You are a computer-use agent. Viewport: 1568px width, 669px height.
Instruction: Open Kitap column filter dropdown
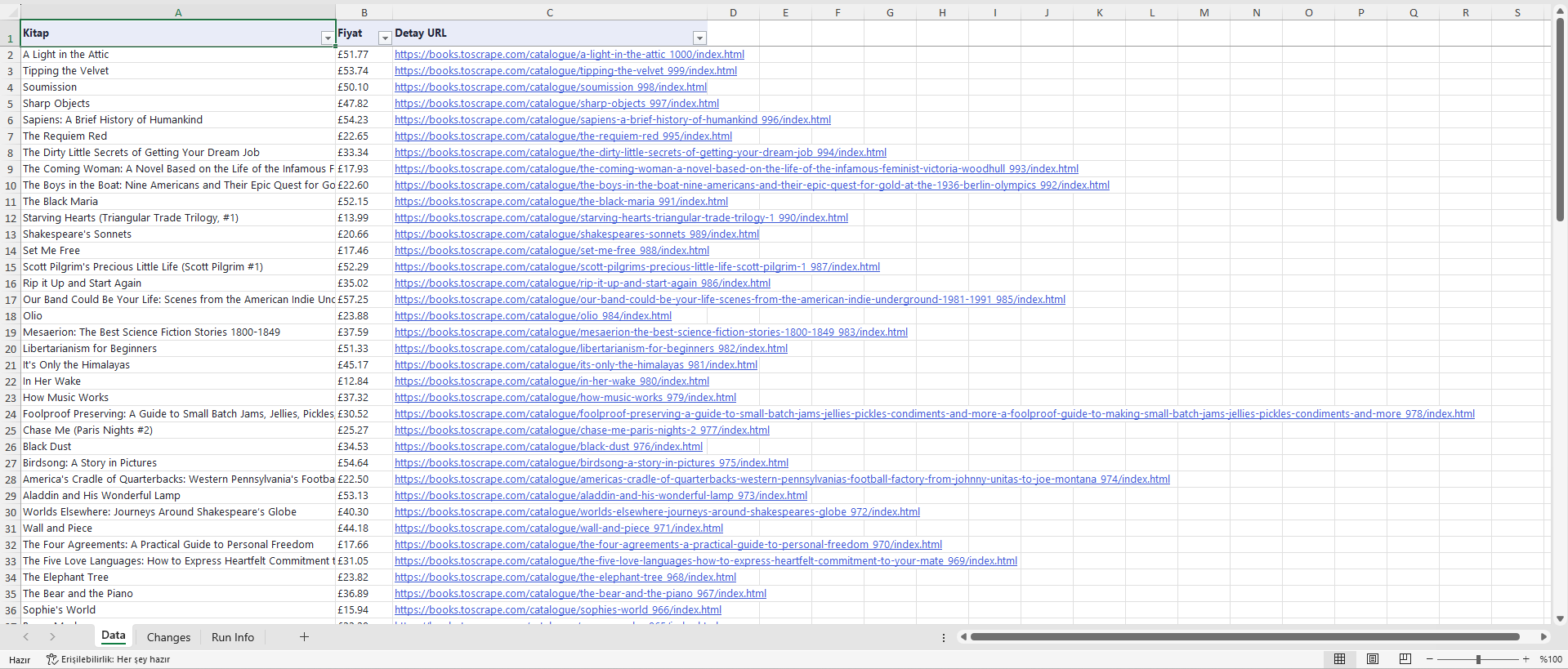(328, 38)
